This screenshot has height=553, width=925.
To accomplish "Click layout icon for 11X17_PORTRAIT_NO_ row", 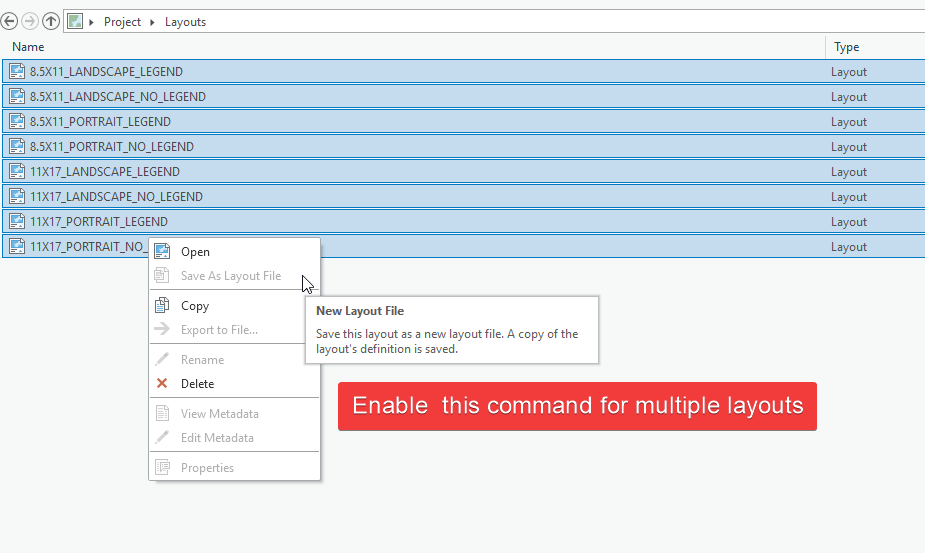I will tap(17, 247).
